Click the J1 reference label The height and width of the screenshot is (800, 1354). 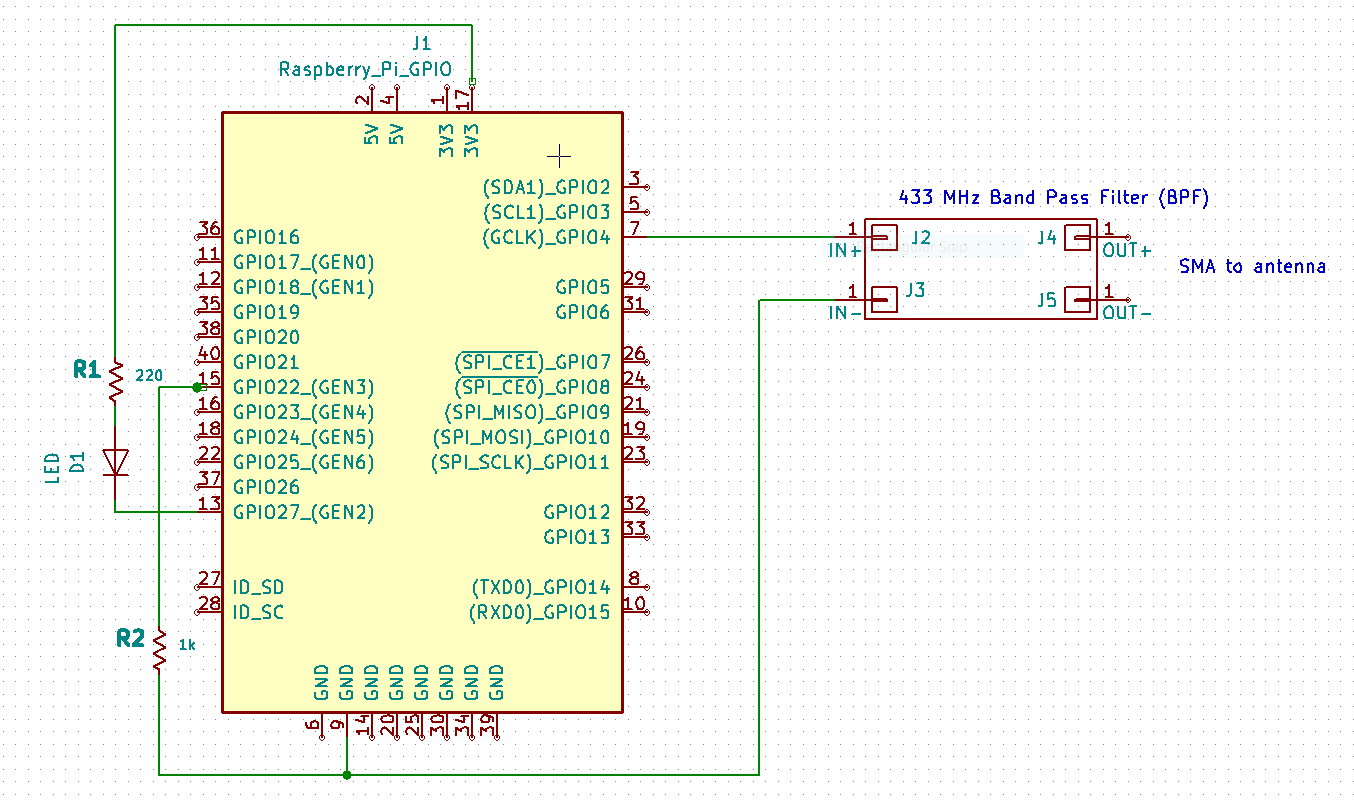click(x=422, y=44)
